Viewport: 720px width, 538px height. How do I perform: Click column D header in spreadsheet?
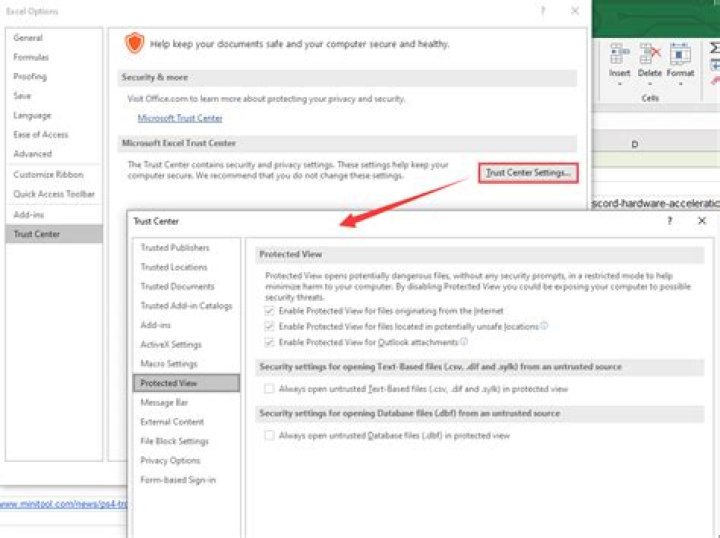click(x=634, y=145)
